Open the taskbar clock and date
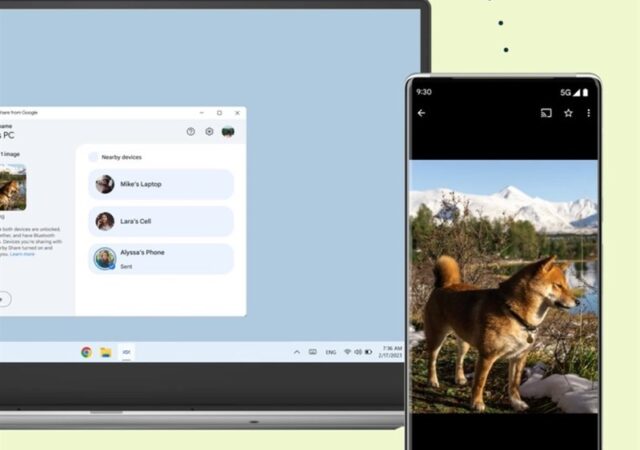 point(391,352)
